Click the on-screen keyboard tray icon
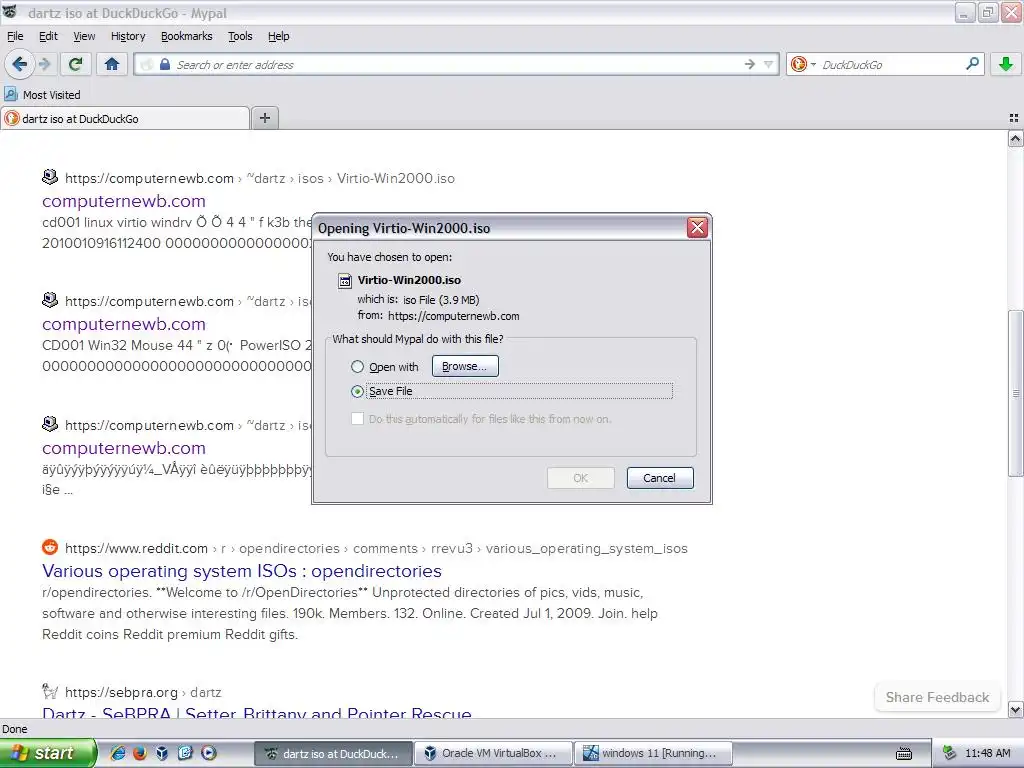The width and height of the screenshot is (1024, 768). pyautogui.click(x=904, y=754)
